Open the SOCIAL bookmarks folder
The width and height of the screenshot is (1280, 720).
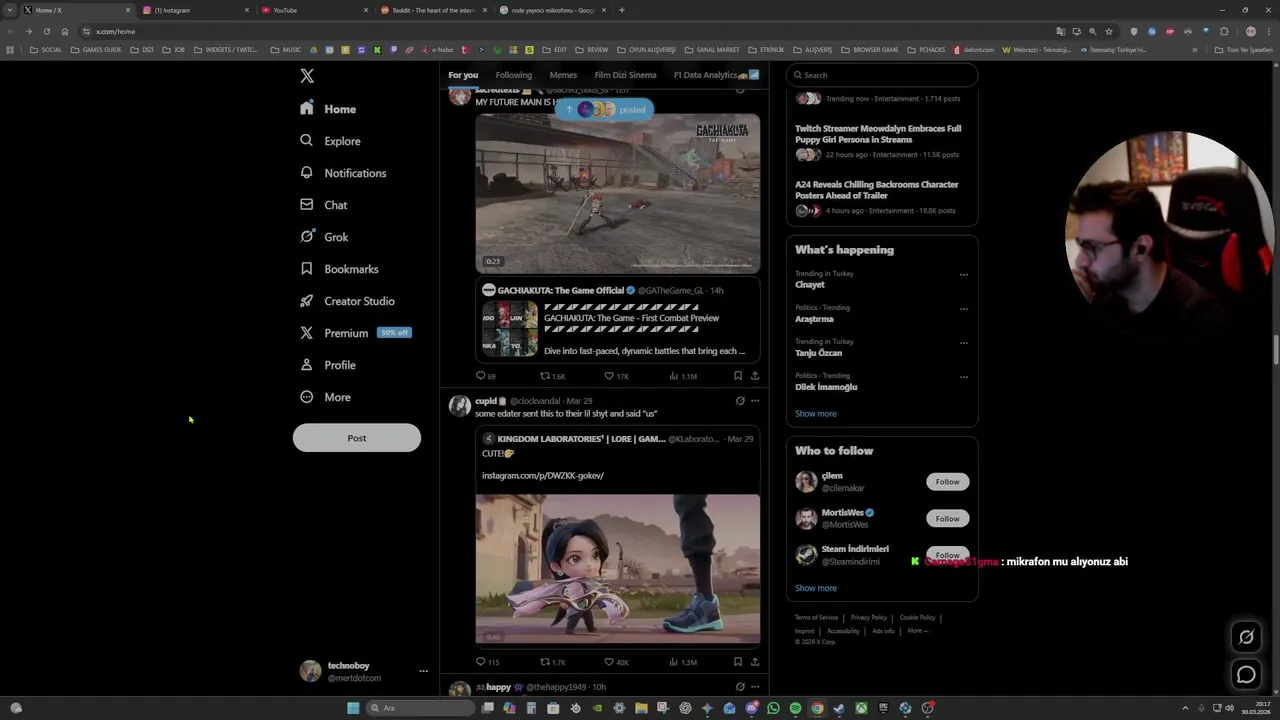click(x=46, y=50)
